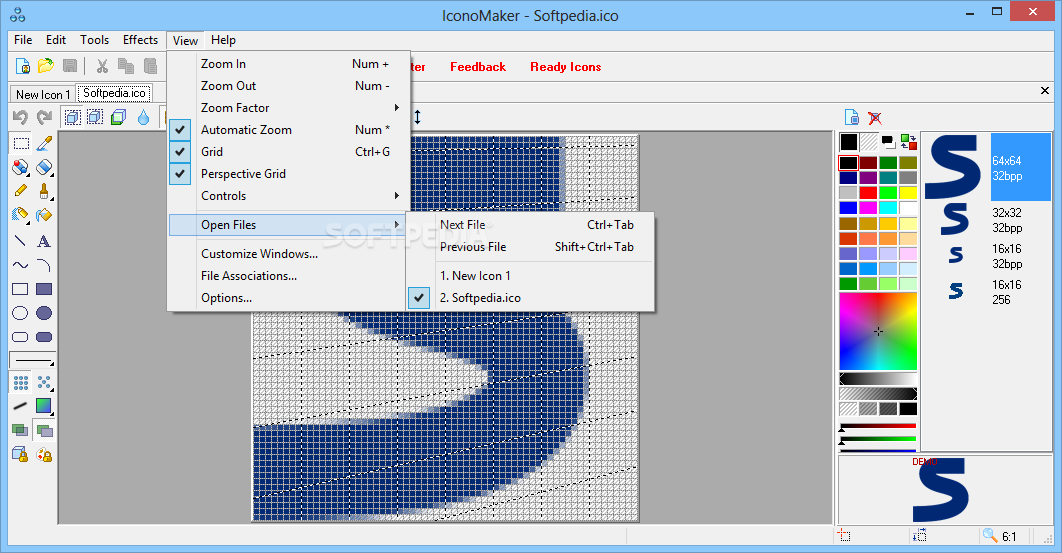The width and height of the screenshot is (1062, 553).
Task: Open the line style dropdown
Action: [32, 361]
